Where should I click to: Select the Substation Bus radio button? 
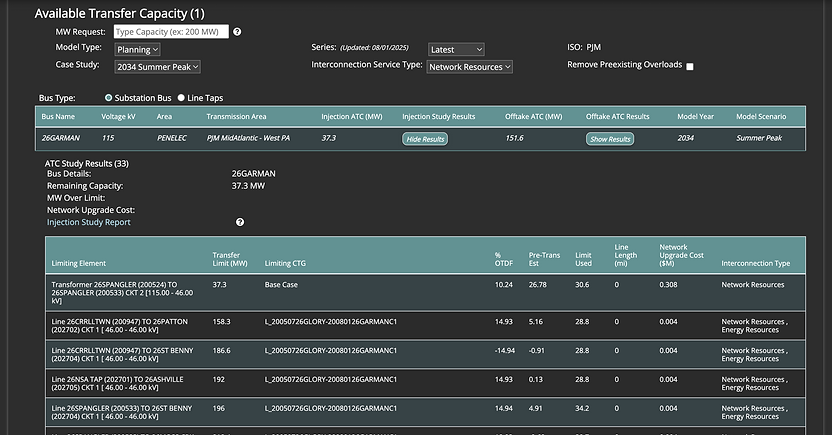coord(109,98)
